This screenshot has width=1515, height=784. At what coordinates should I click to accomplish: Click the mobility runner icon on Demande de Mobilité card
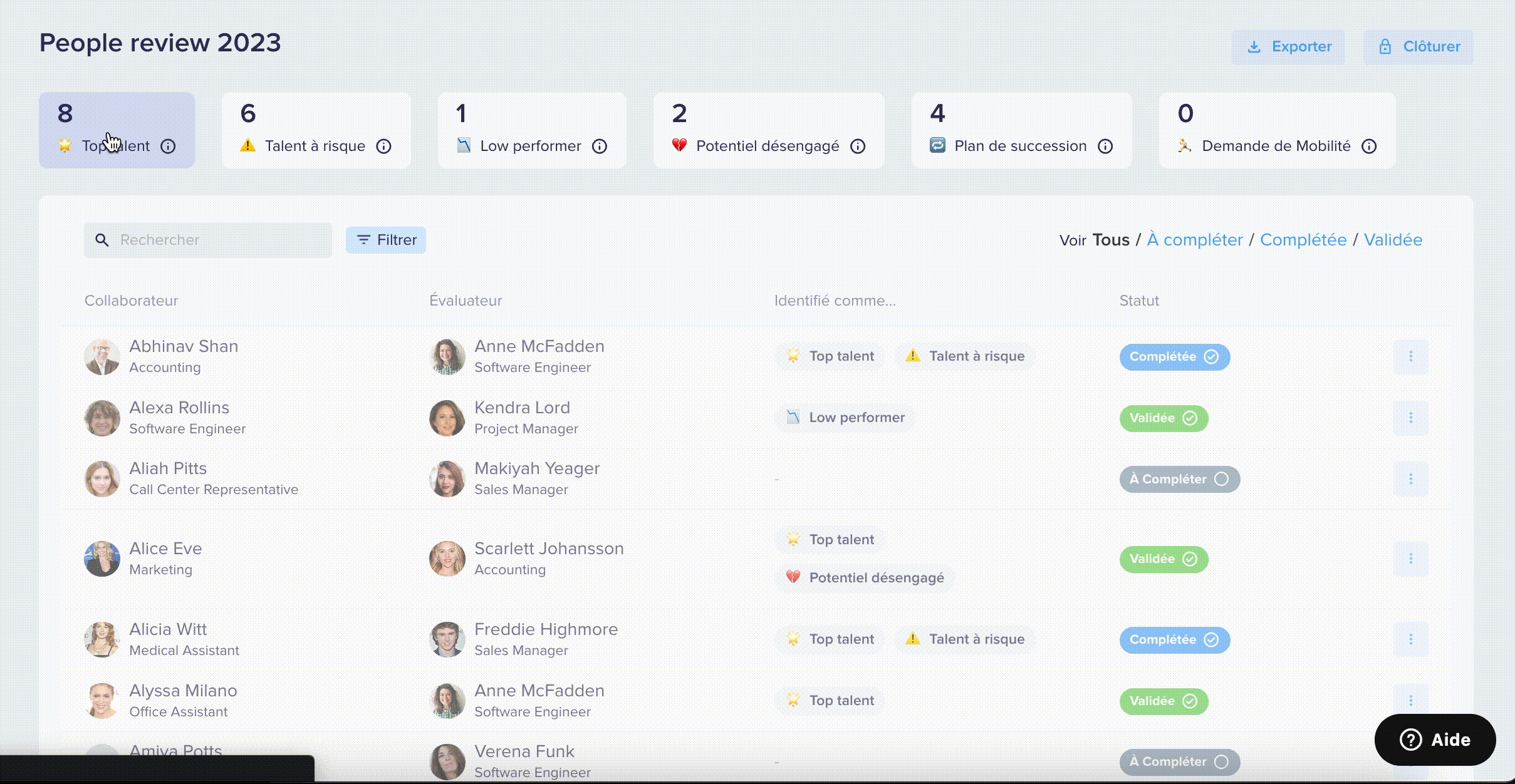click(1185, 145)
